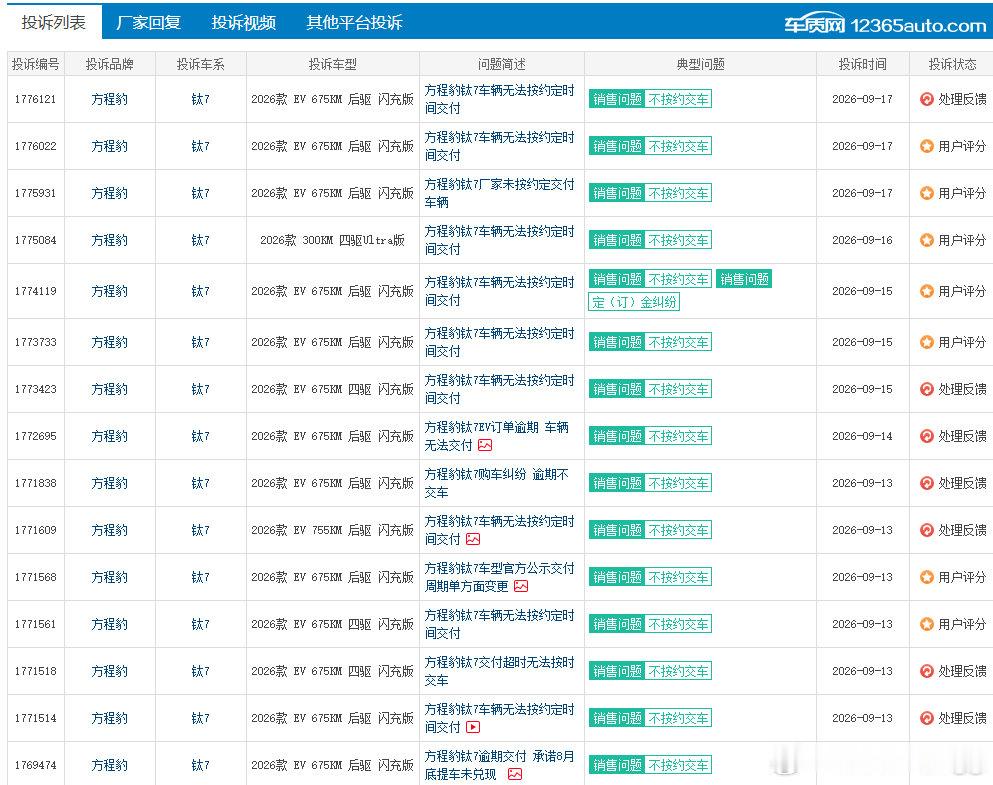This screenshot has height=785, width=993.
Task: Click the 投诉编号 column header
Action: pos(35,64)
